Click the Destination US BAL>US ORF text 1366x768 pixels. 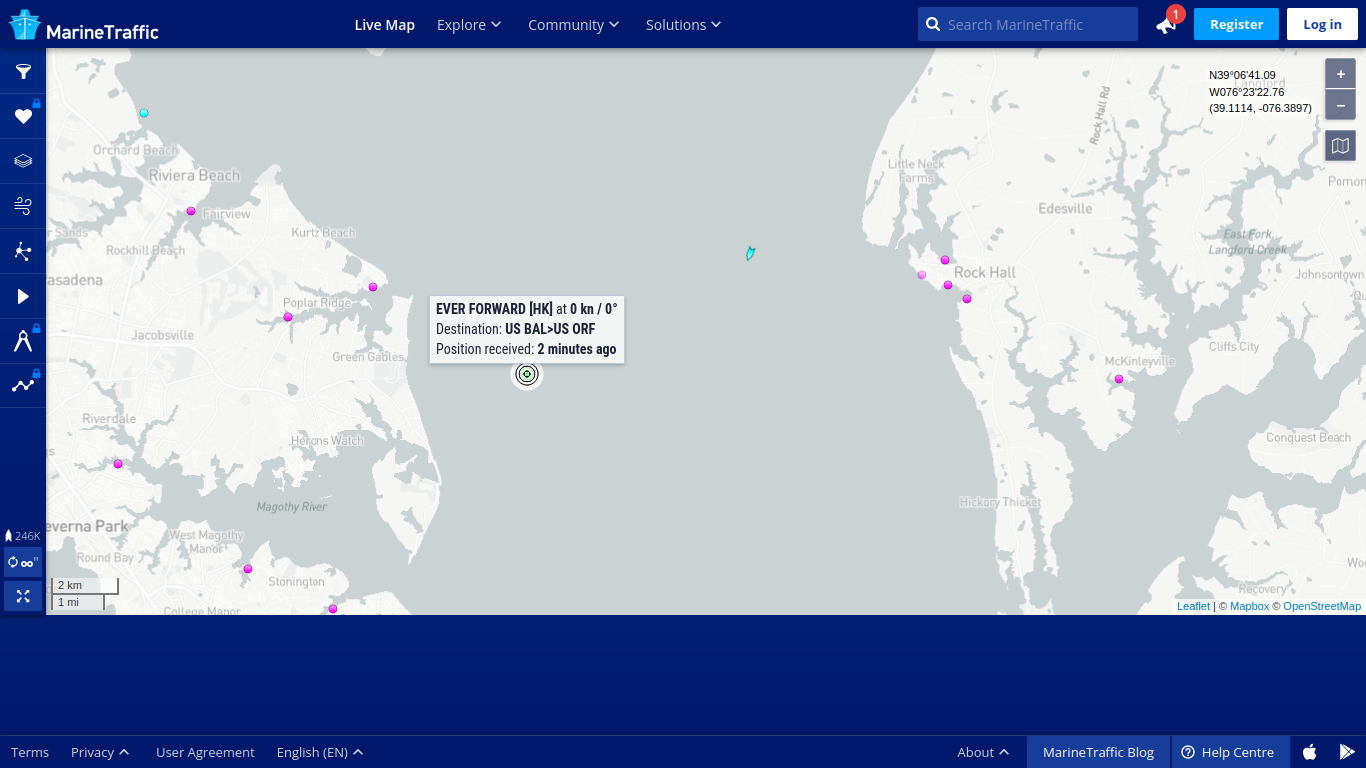(515, 329)
